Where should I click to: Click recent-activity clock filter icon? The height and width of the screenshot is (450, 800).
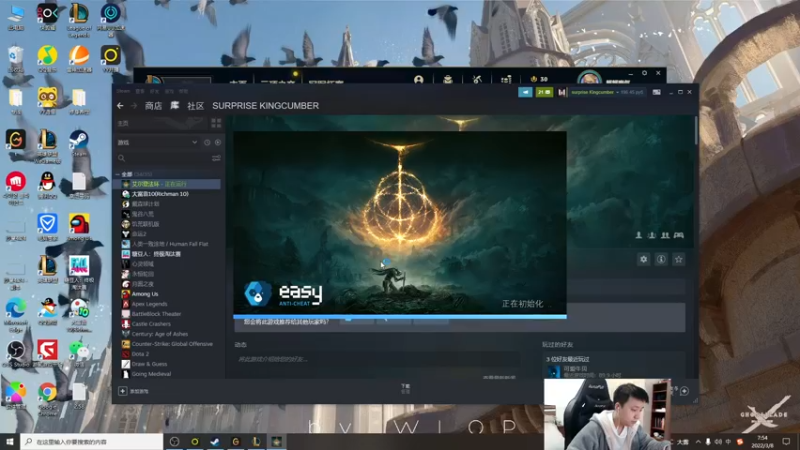[207, 142]
